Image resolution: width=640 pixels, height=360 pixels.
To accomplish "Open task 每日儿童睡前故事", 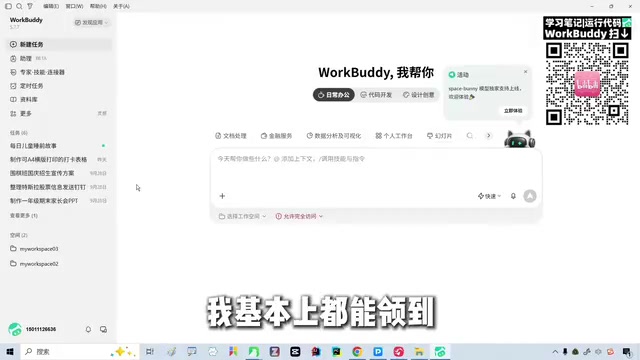I will 59,146.
